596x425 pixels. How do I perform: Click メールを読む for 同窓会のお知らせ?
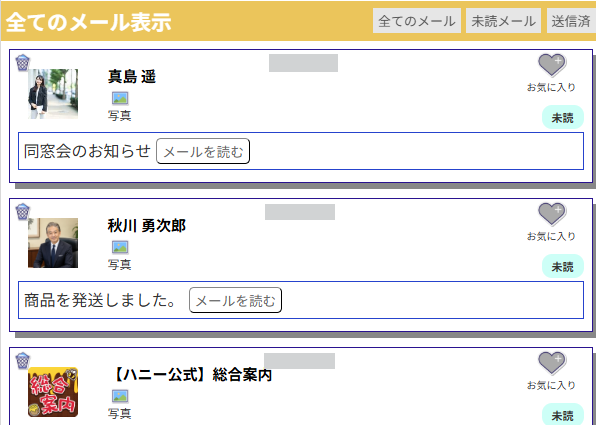203,151
